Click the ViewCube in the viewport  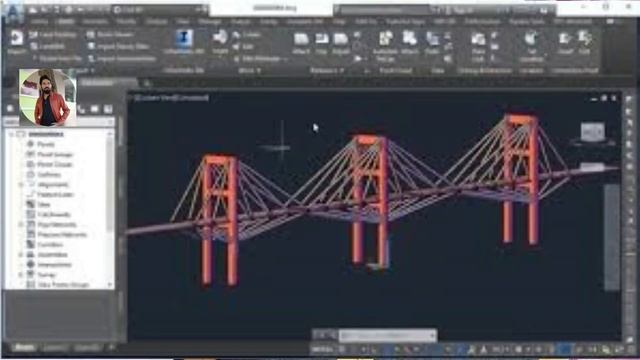[x=593, y=133]
